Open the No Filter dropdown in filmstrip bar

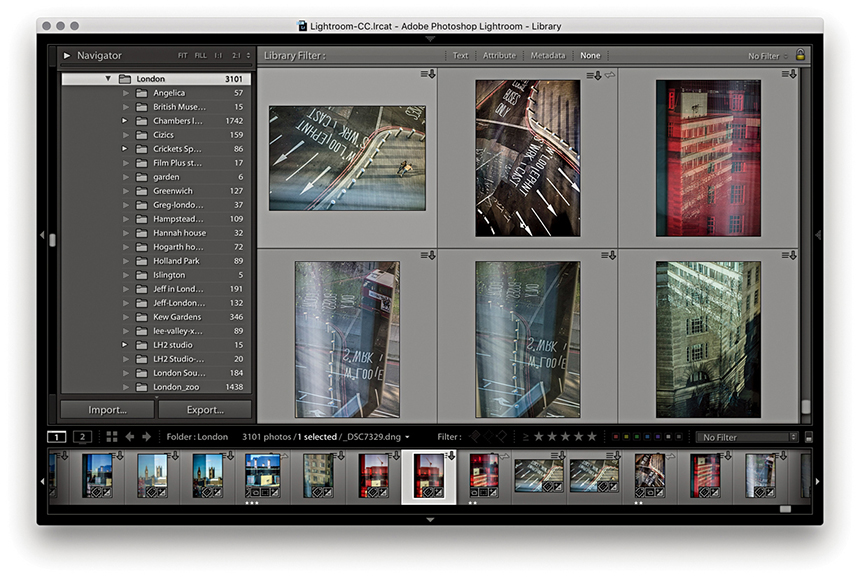point(749,437)
